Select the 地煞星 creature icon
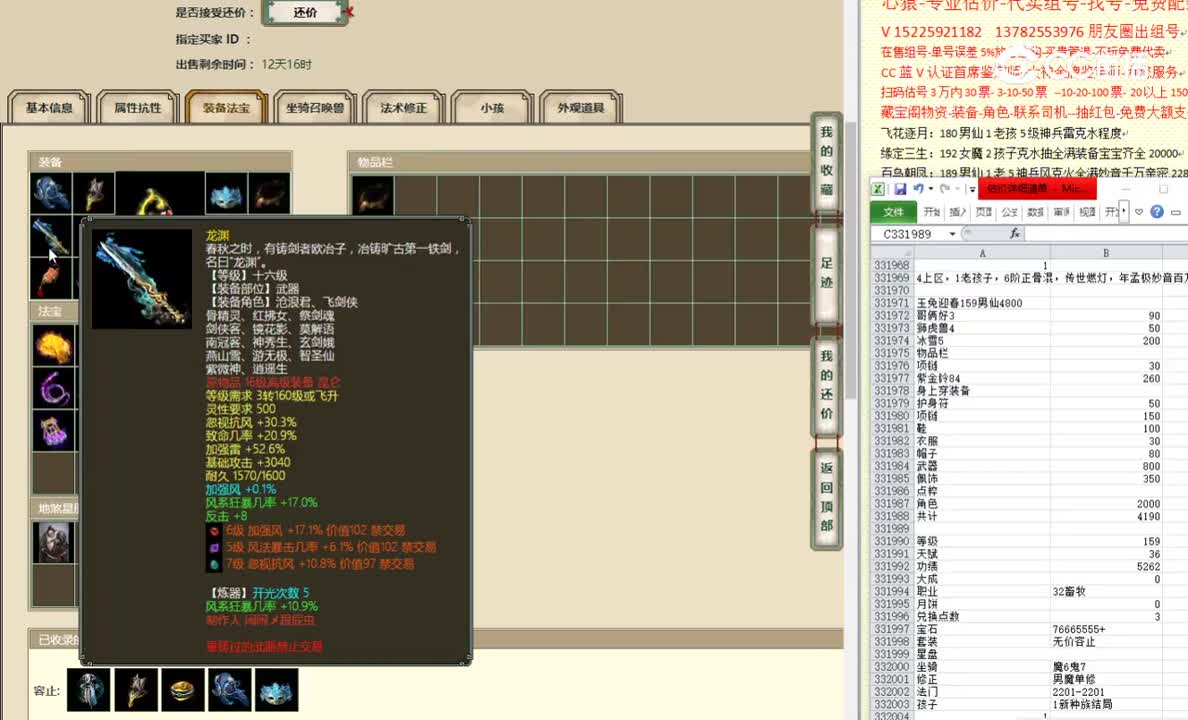 tap(52, 542)
